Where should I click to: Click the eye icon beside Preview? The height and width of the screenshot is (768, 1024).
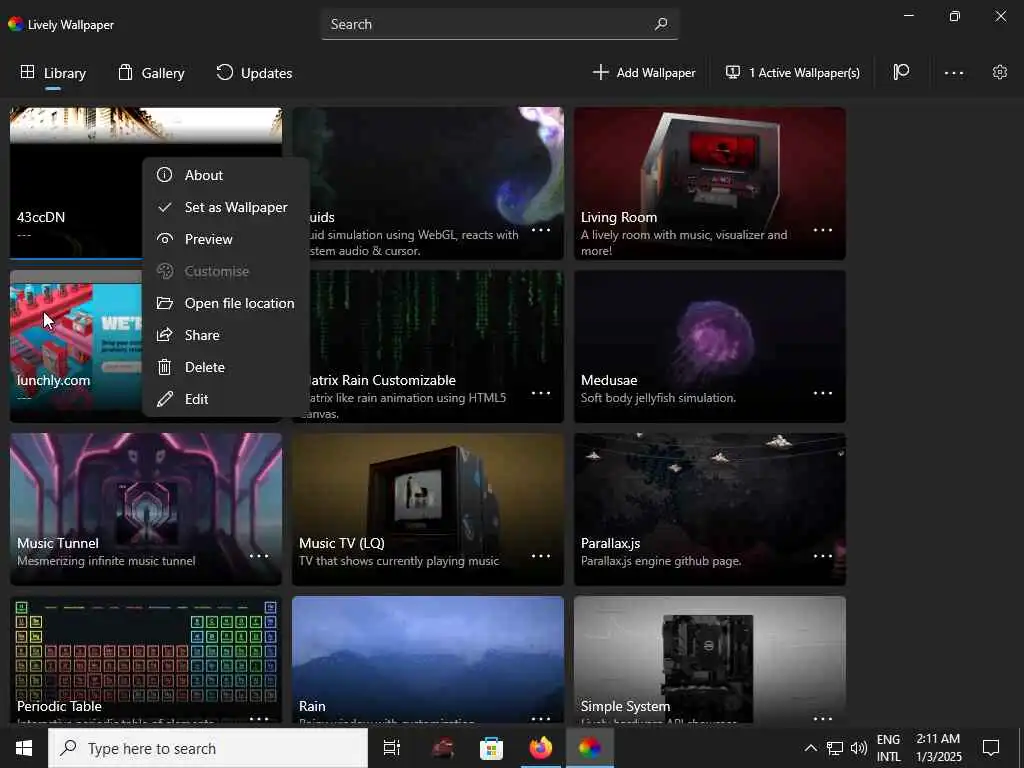pyautogui.click(x=165, y=239)
